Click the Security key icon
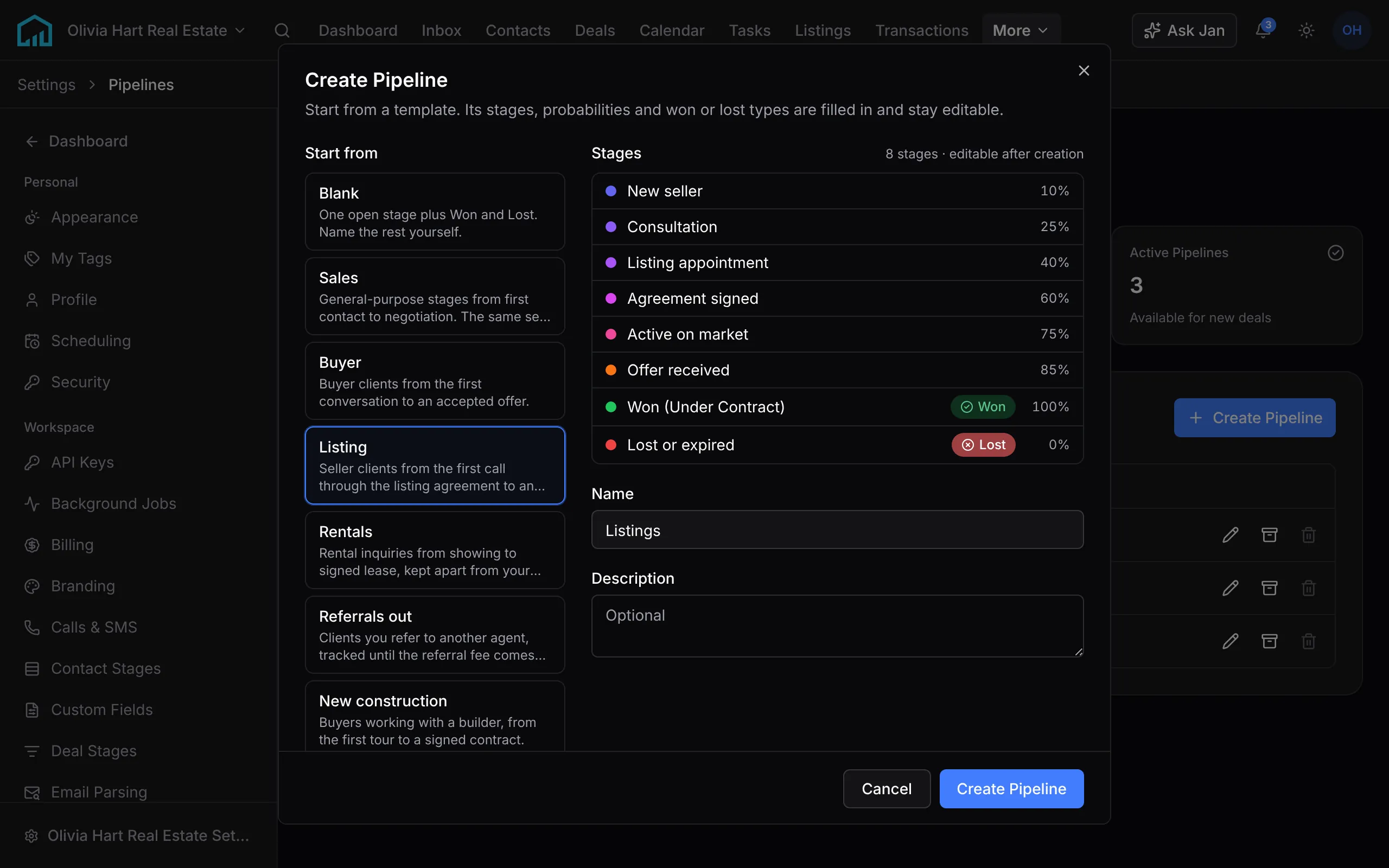This screenshot has height=868, width=1389. (32, 382)
